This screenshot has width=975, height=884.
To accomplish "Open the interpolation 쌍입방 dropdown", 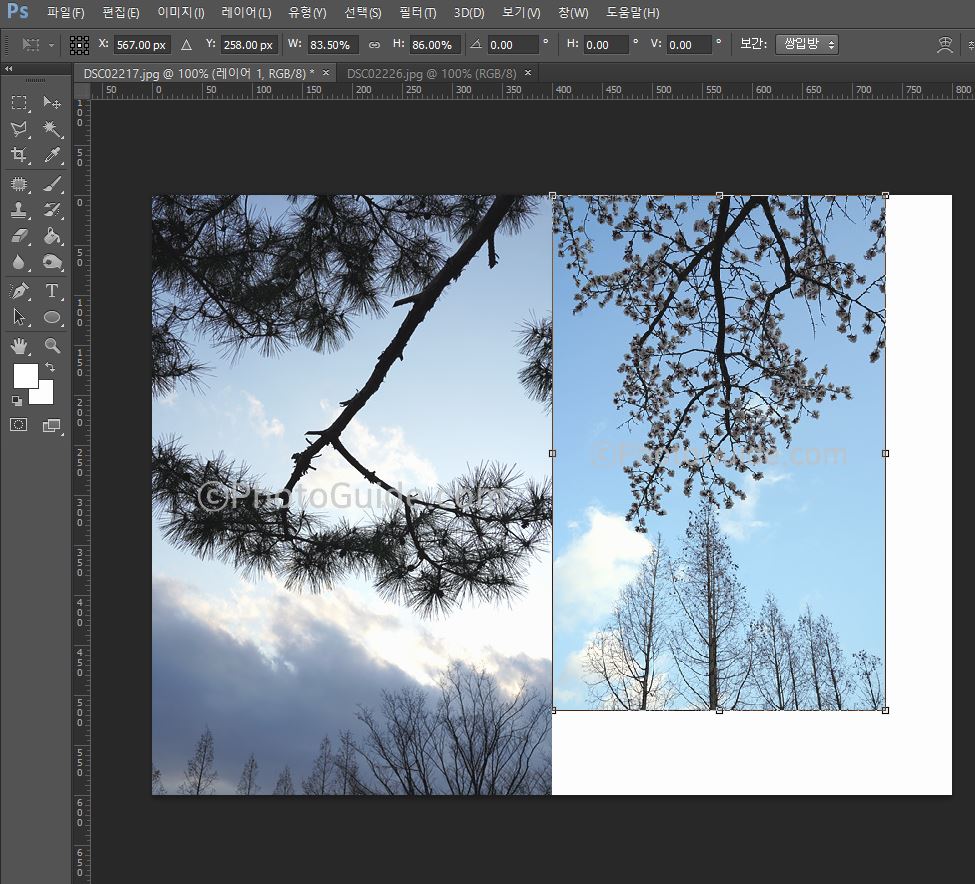I will coord(806,45).
